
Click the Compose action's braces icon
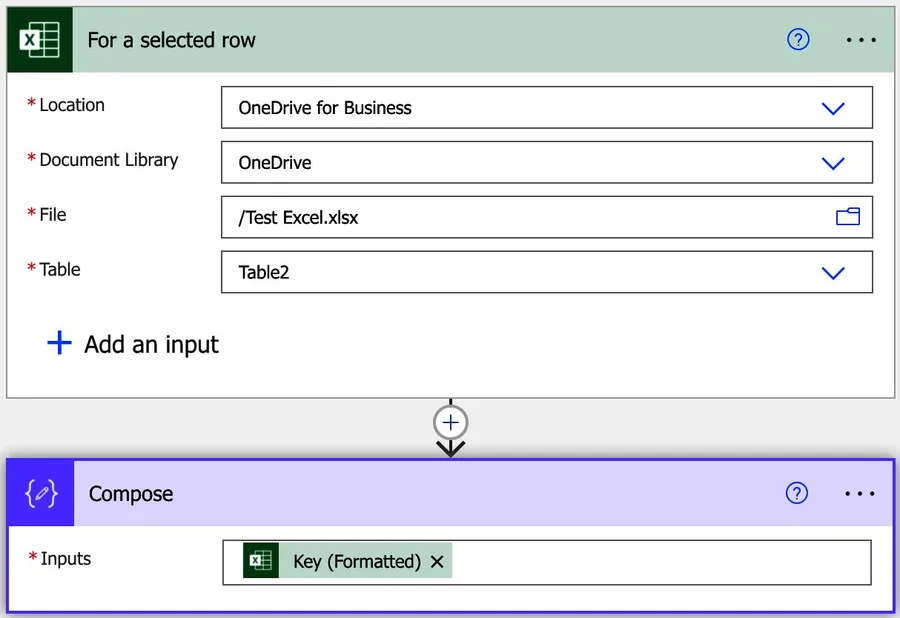coord(40,493)
